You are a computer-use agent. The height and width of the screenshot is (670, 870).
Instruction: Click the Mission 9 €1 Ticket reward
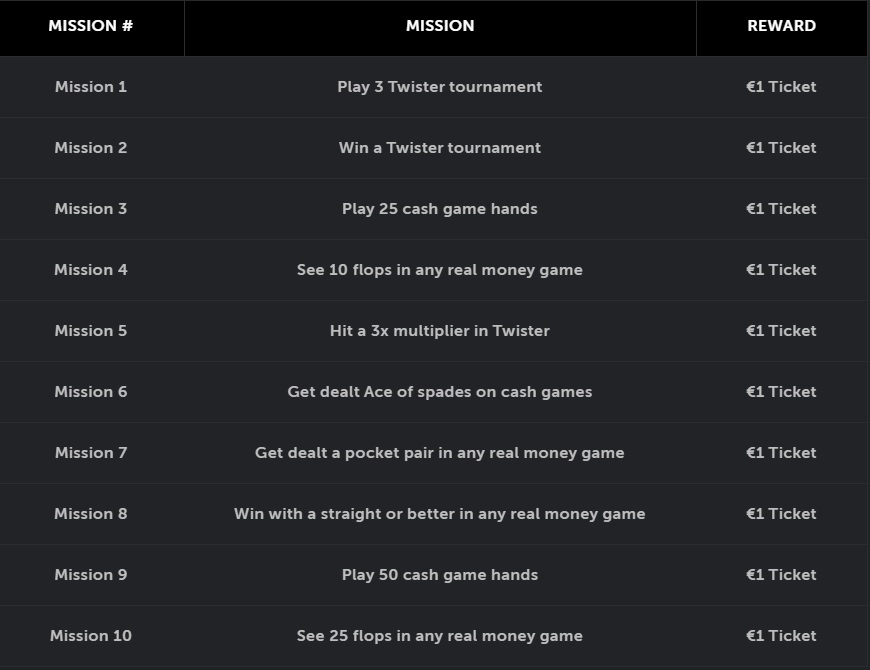[x=781, y=575]
